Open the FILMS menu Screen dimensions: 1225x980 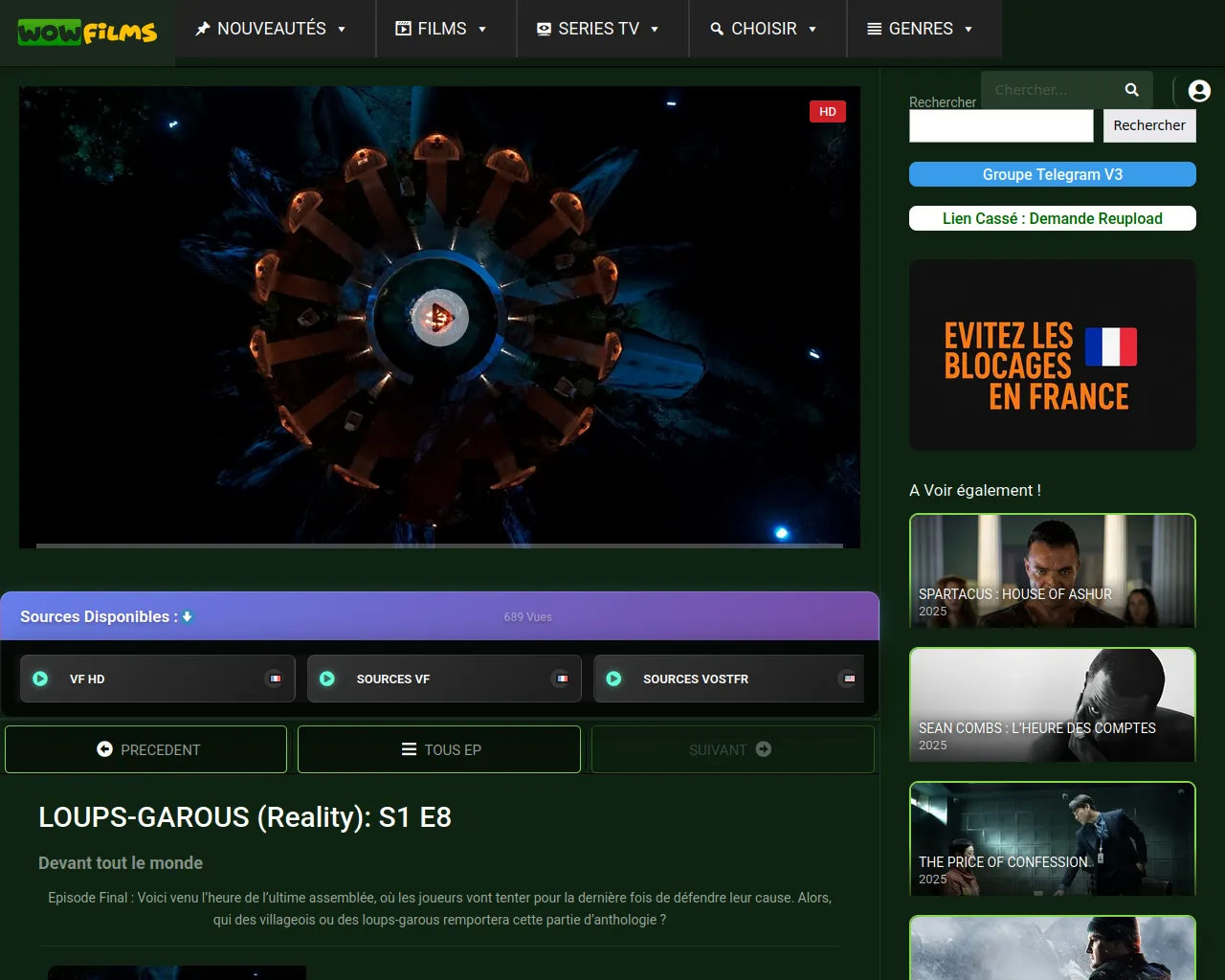(446, 29)
